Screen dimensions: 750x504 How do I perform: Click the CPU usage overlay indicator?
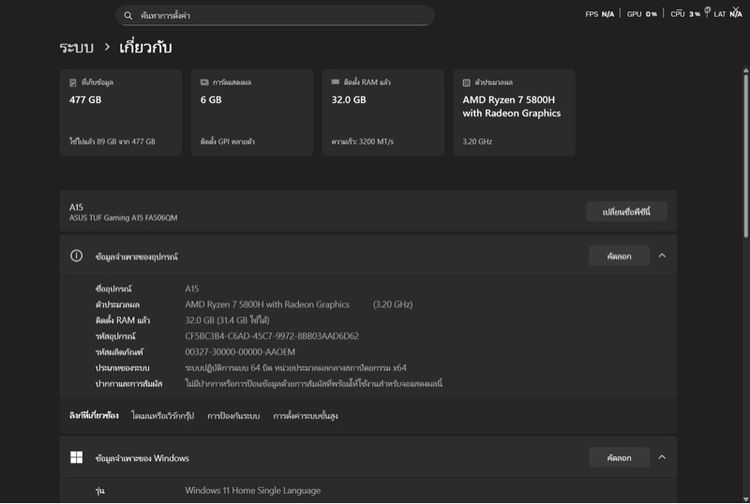click(x=685, y=14)
